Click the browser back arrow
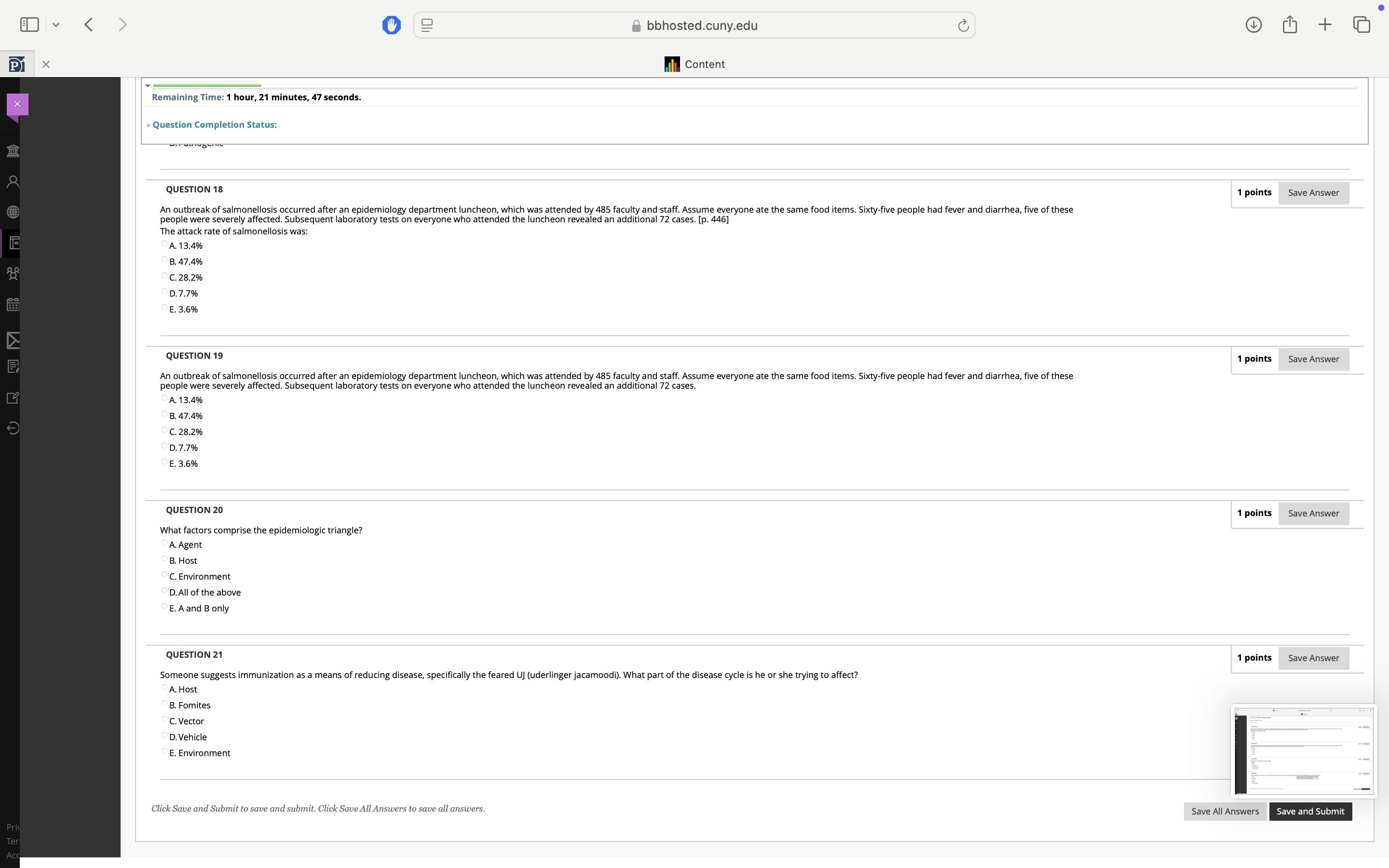Image resolution: width=1389 pixels, height=868 pixels. click(88, 25)
